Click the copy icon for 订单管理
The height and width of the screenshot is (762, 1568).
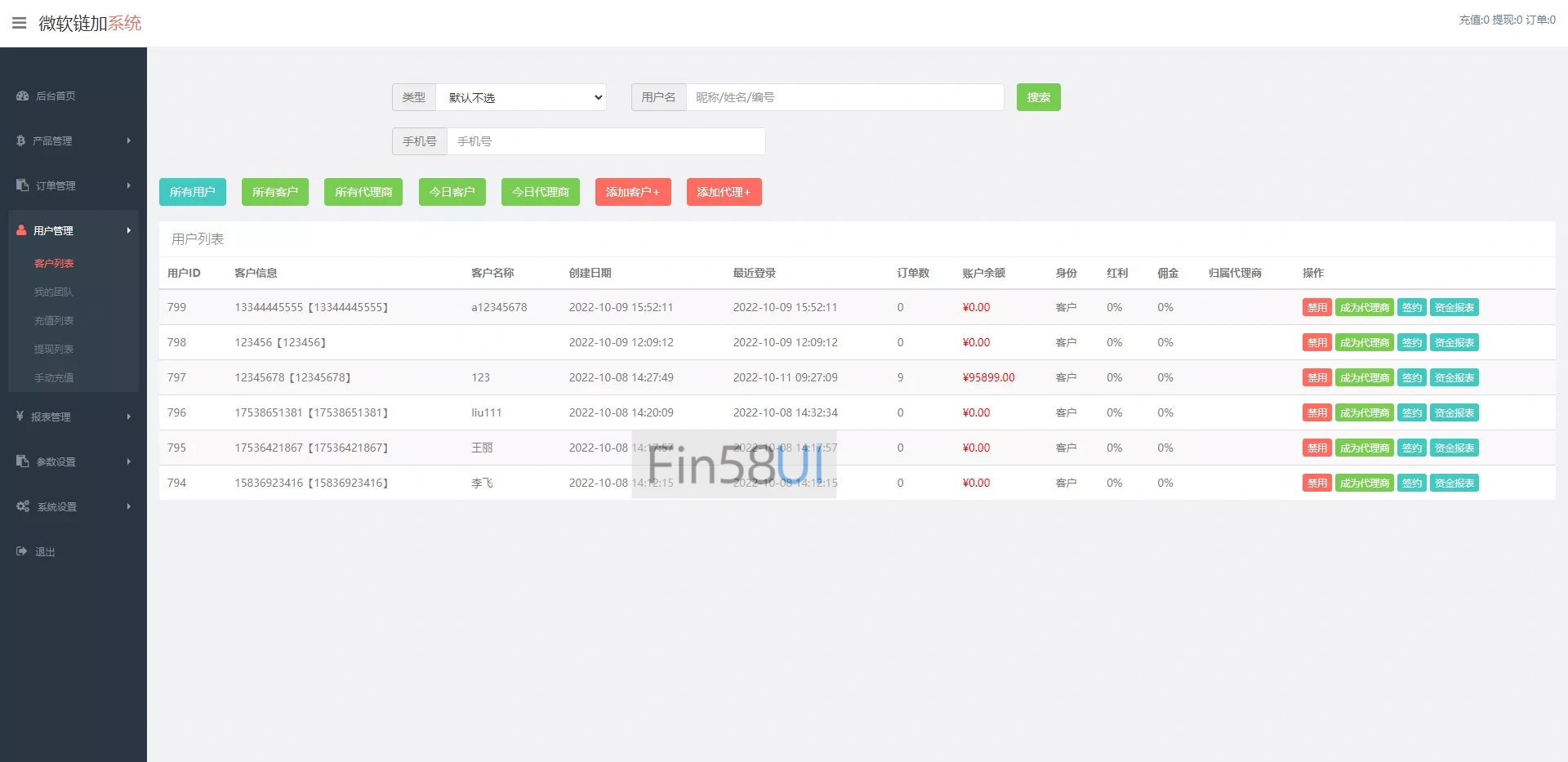coord(22,185)
